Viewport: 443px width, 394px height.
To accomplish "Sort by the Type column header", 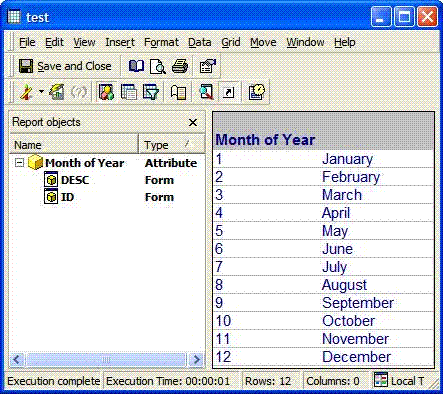I will [x=172, y=145].
